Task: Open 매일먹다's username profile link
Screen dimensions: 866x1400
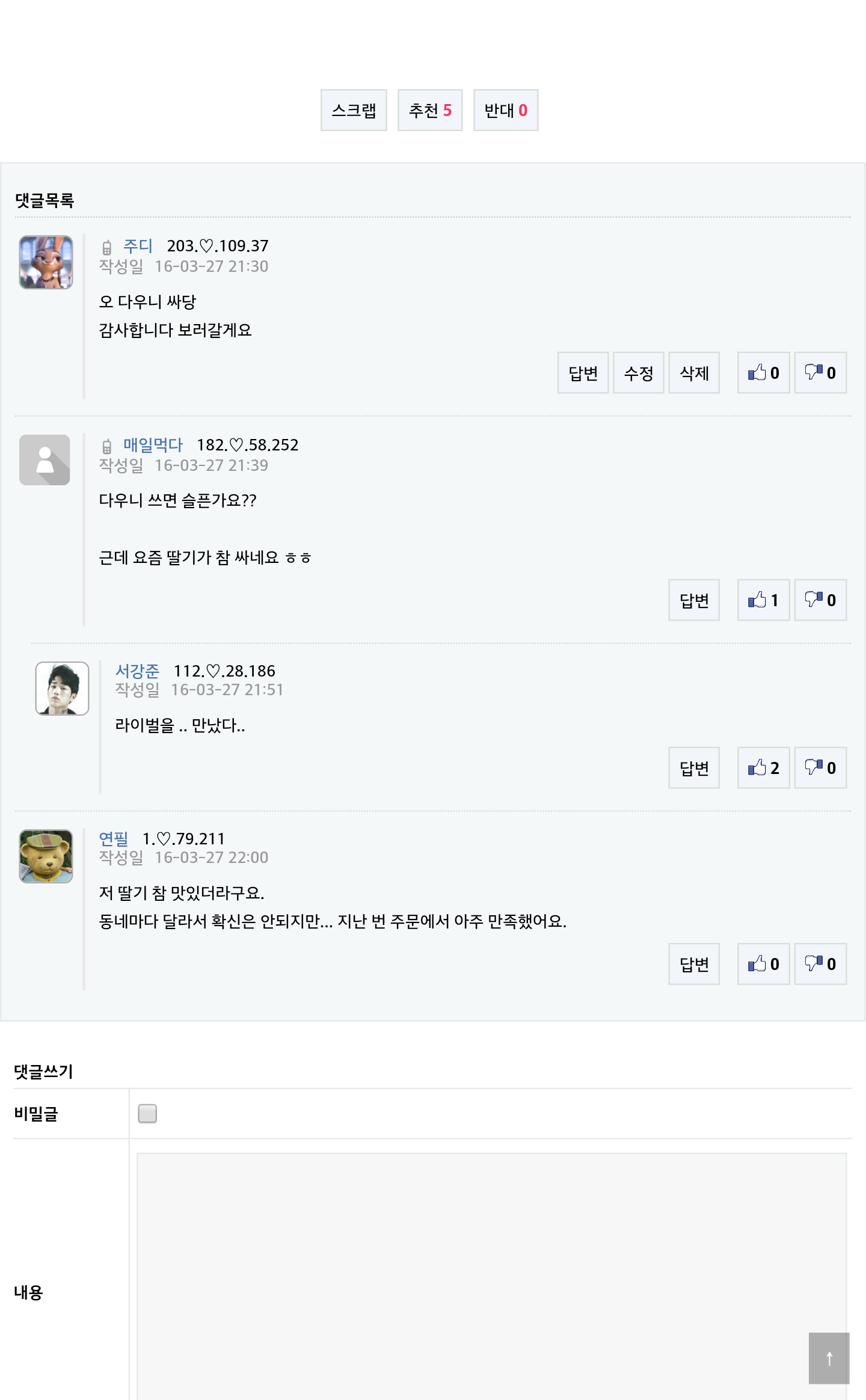Action: [x=153, y=445]
